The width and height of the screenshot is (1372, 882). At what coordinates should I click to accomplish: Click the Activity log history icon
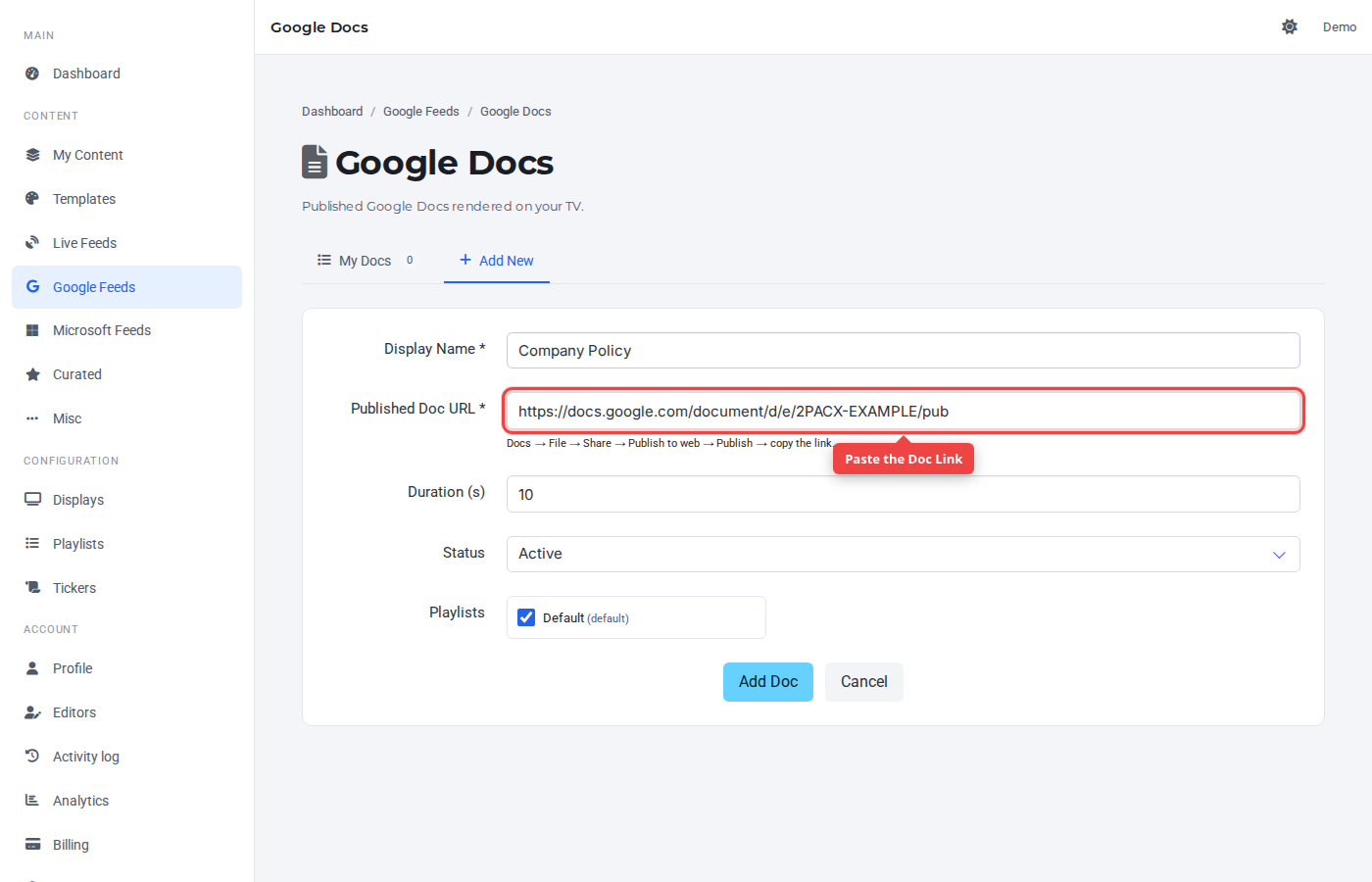pos(32,757)
